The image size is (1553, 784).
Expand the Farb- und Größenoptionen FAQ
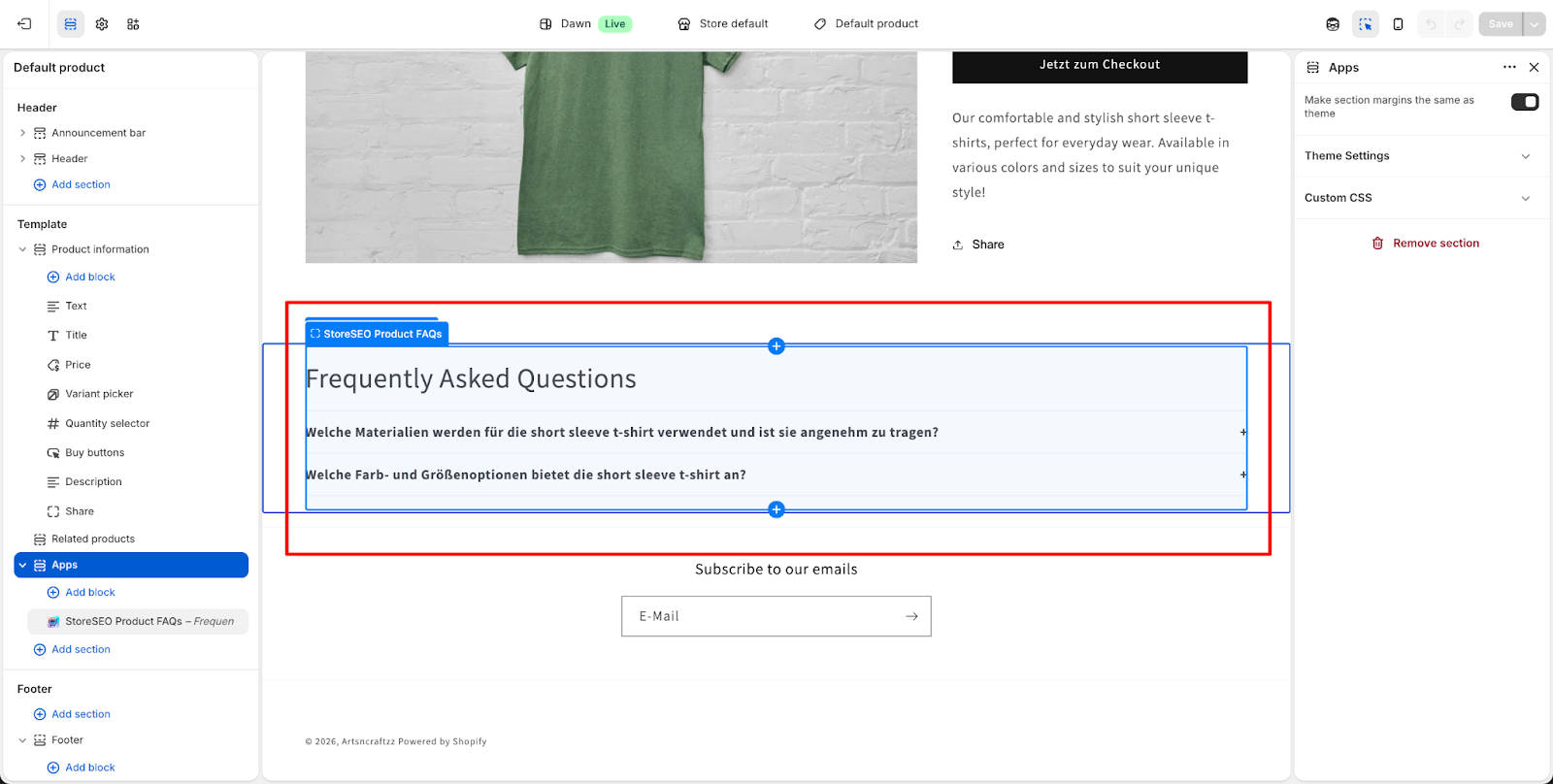pos(776,474)
